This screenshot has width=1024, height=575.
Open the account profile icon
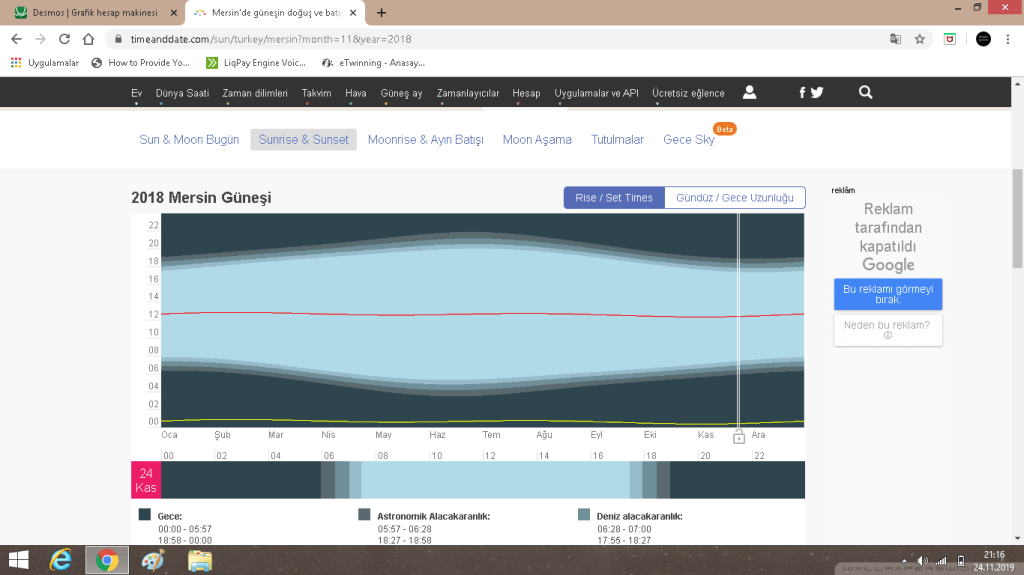pyautogui.click(x=749, y=92)
